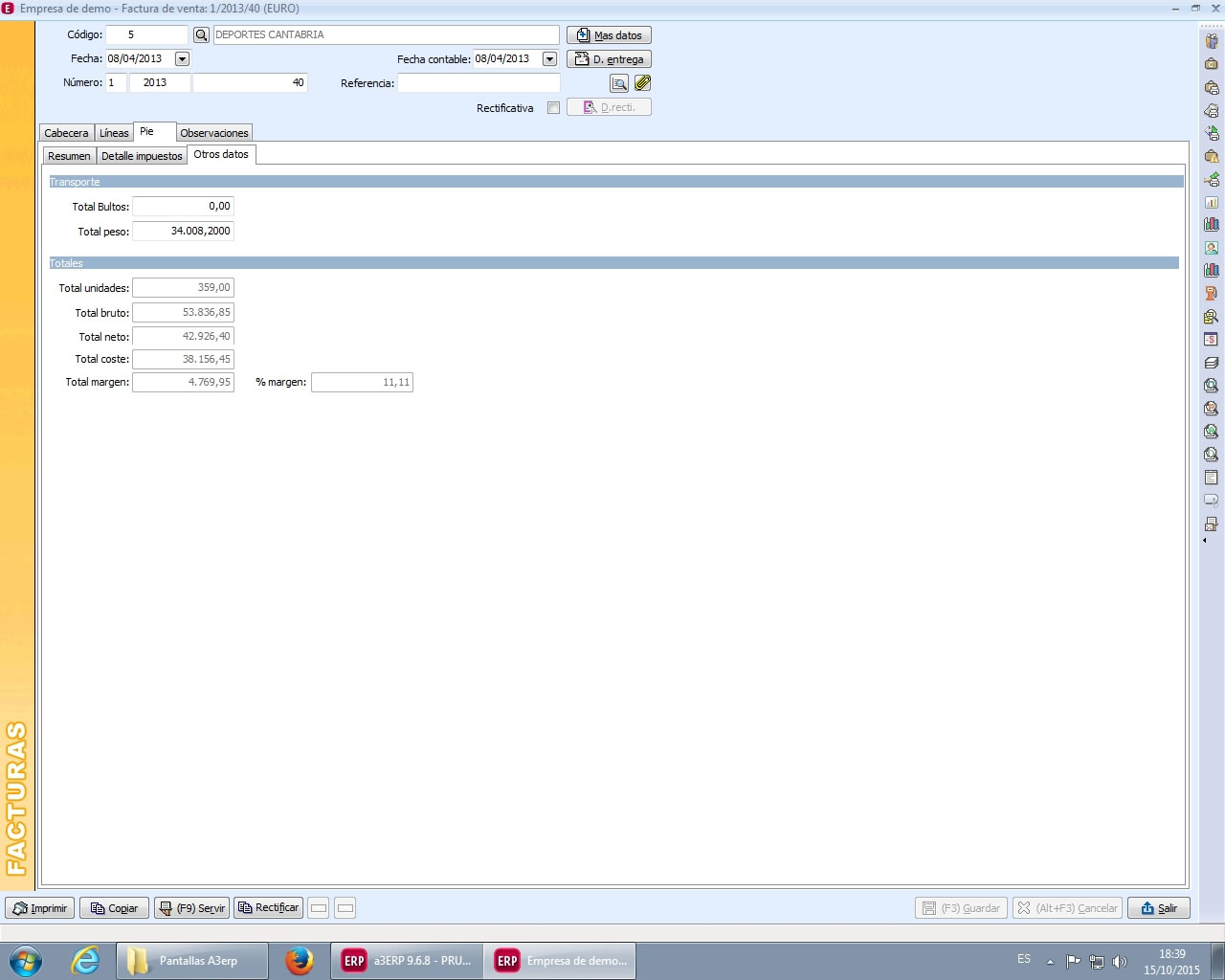Screen dimensions: 1225x980
Task: Click the (Alt+F3) Cancelar button
Action: pyautogui.click(x=1067, y=908)
